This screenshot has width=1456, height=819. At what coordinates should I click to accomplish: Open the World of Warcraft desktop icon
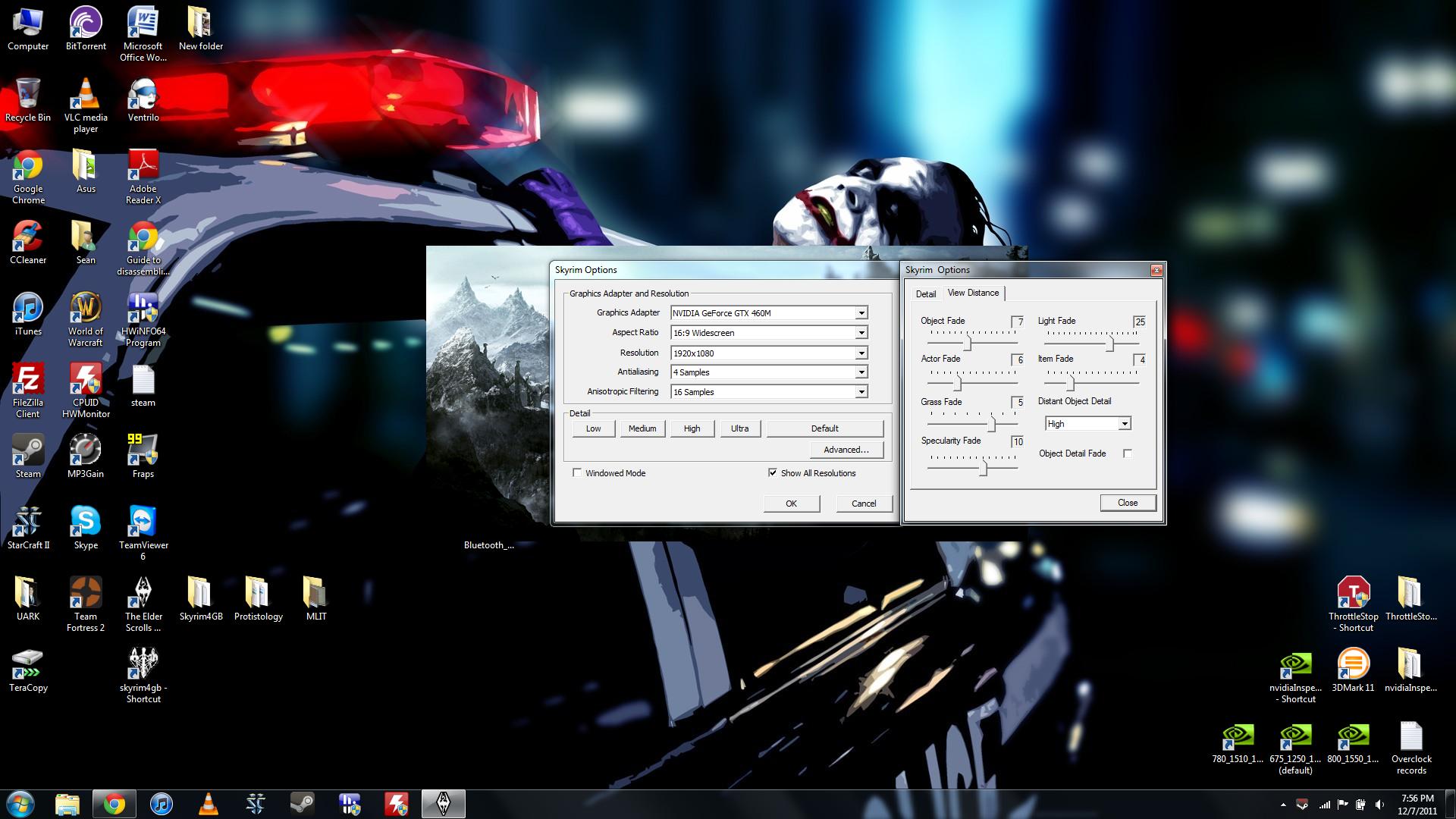86,319
